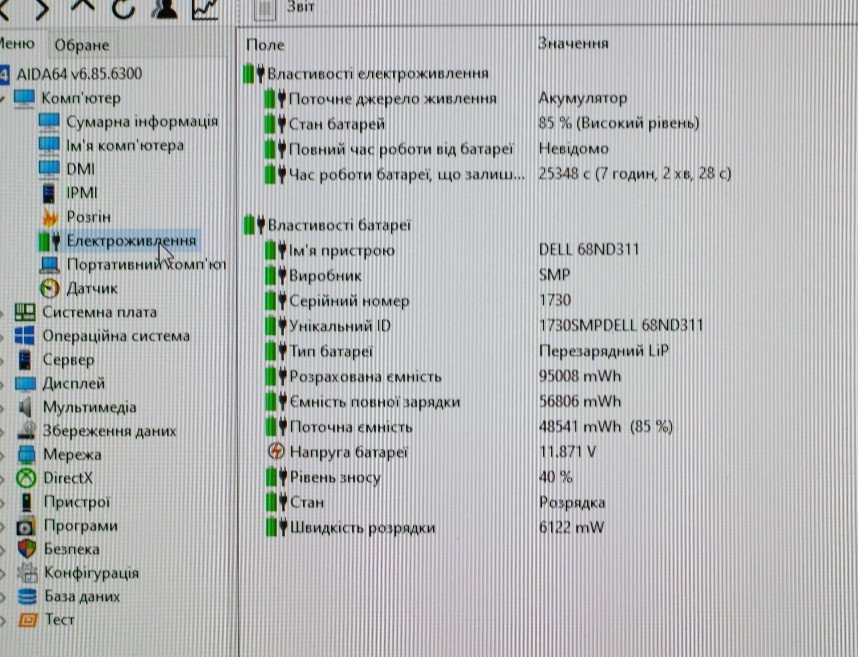Select the Рівень зносу row
This screenshot has height=657, width=858.
[333, 478]
